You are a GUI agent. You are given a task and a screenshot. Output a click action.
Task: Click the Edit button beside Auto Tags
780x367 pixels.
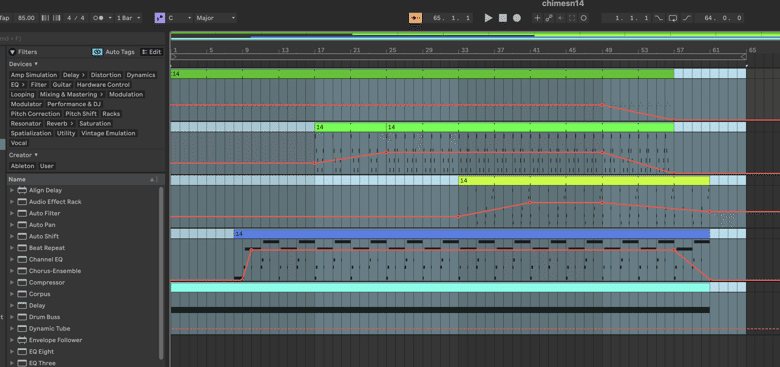(151, 52)
